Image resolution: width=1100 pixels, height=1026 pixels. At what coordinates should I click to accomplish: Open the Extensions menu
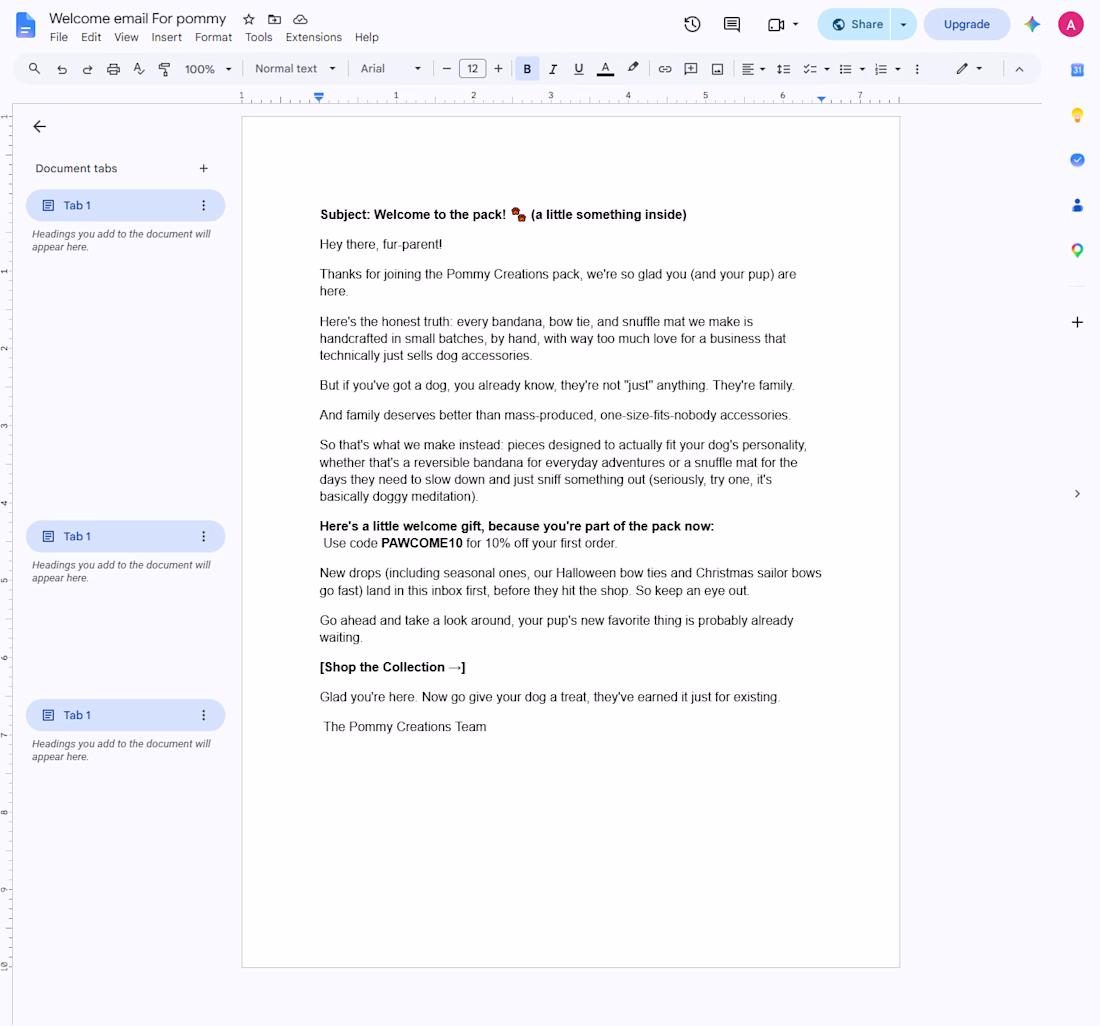point(314,37)
